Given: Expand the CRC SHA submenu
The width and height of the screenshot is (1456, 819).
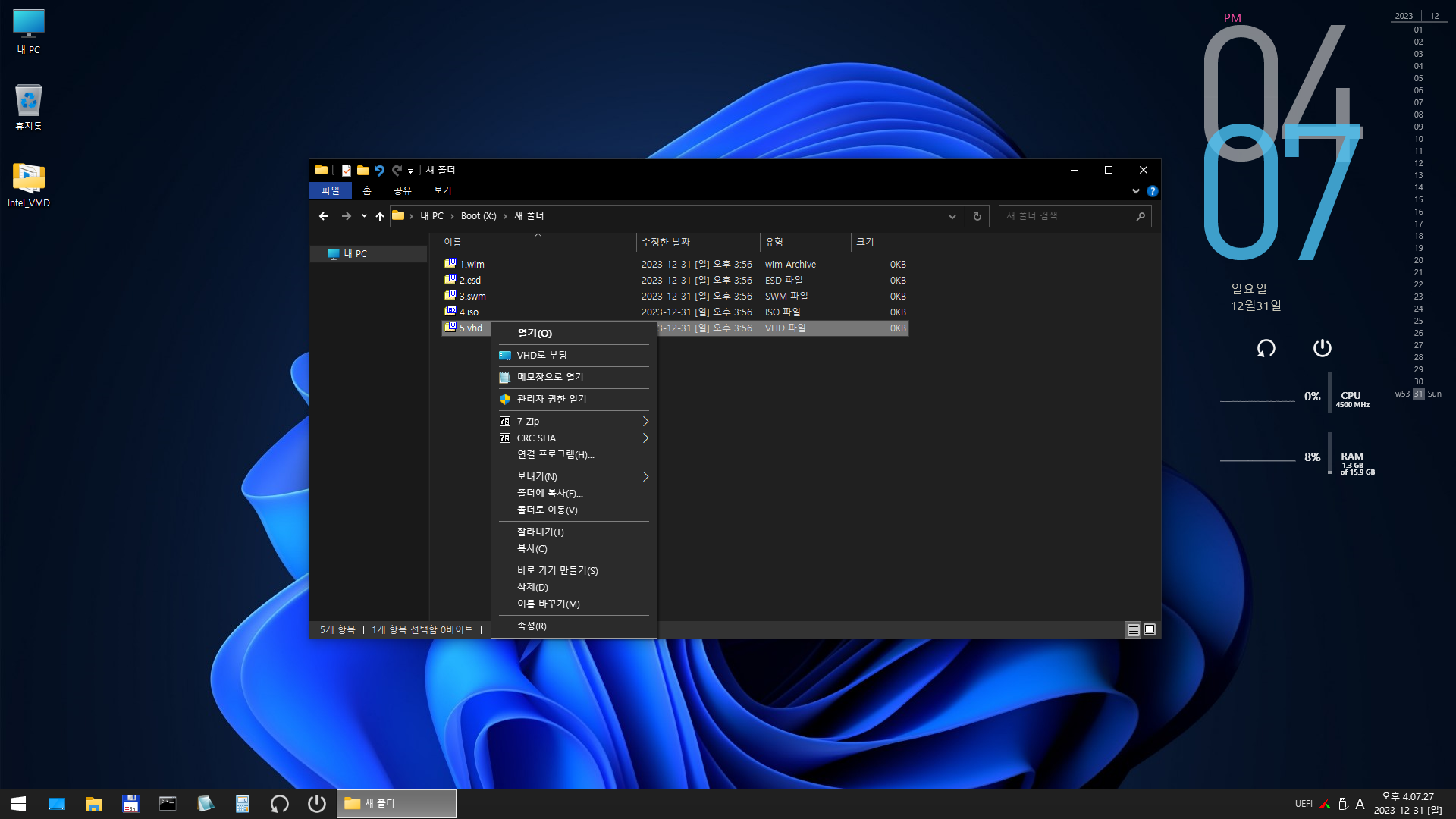Looking at the screenshot, I should click(x=574, y=438).
